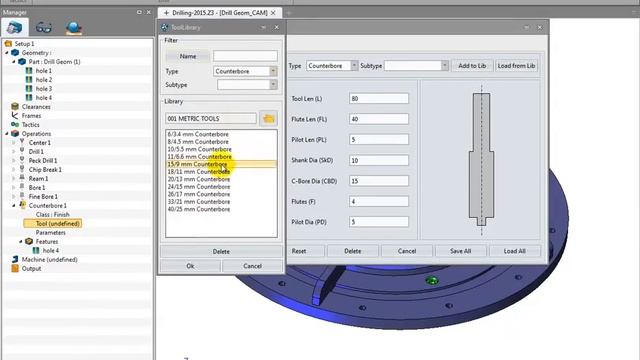Click the counterbore tool preview diagram
The image size is (640, 360).
point(481,160)
